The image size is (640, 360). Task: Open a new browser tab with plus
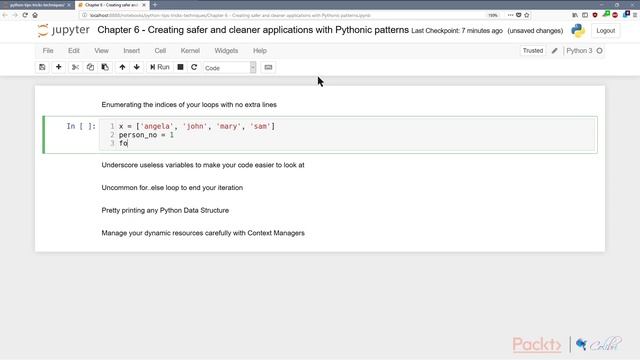click(155, 5)
